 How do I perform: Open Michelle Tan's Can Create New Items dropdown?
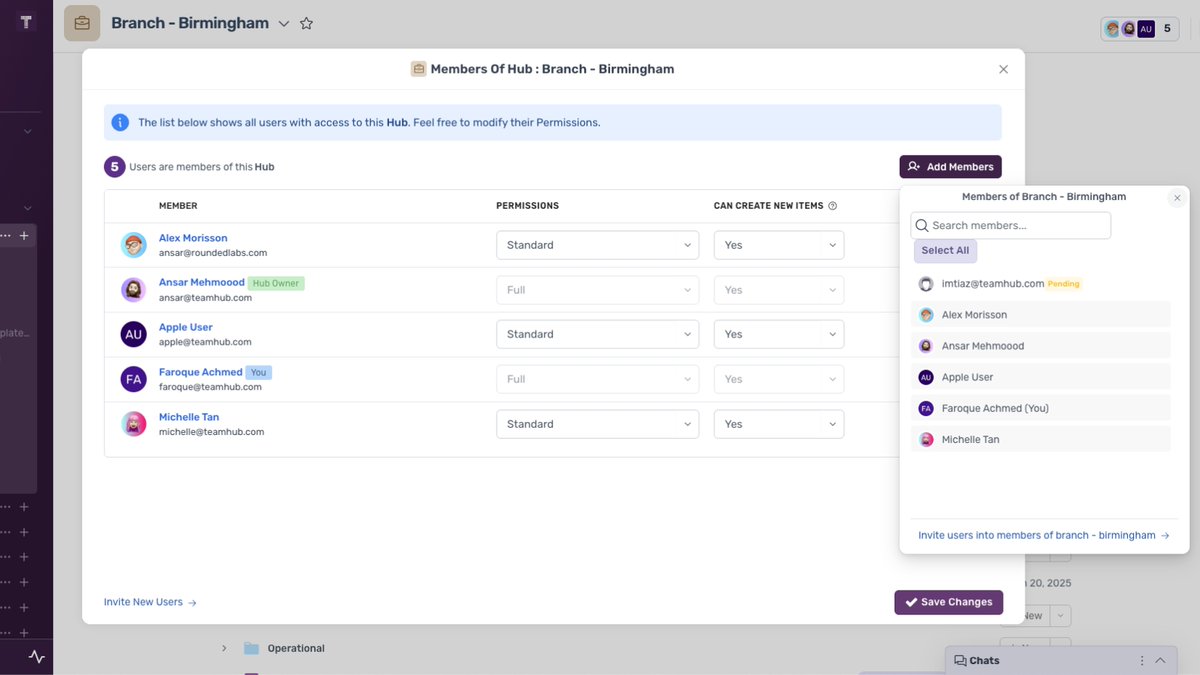tap(779, 424)
